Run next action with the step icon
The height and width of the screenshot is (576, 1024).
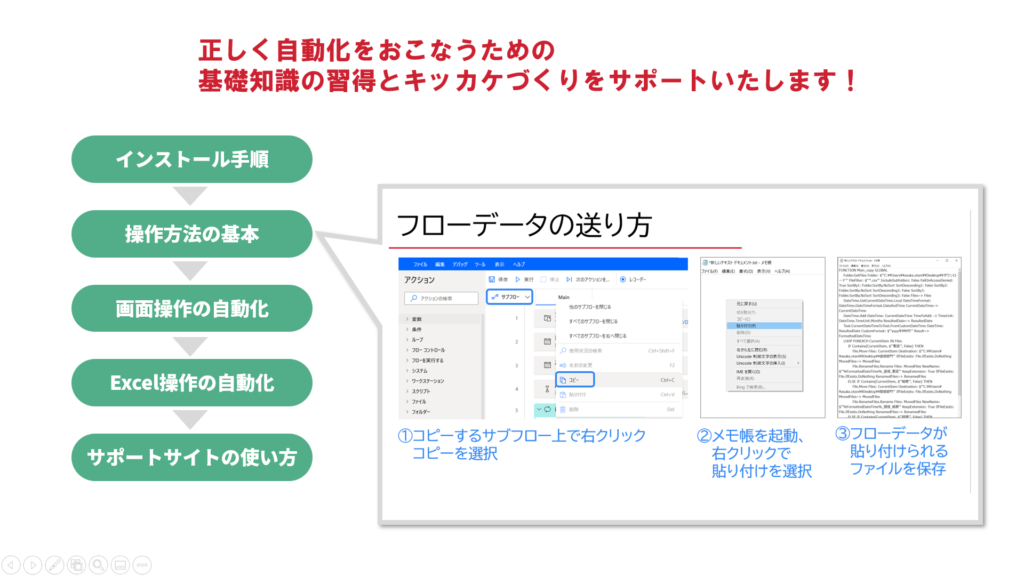coord(569,280)
